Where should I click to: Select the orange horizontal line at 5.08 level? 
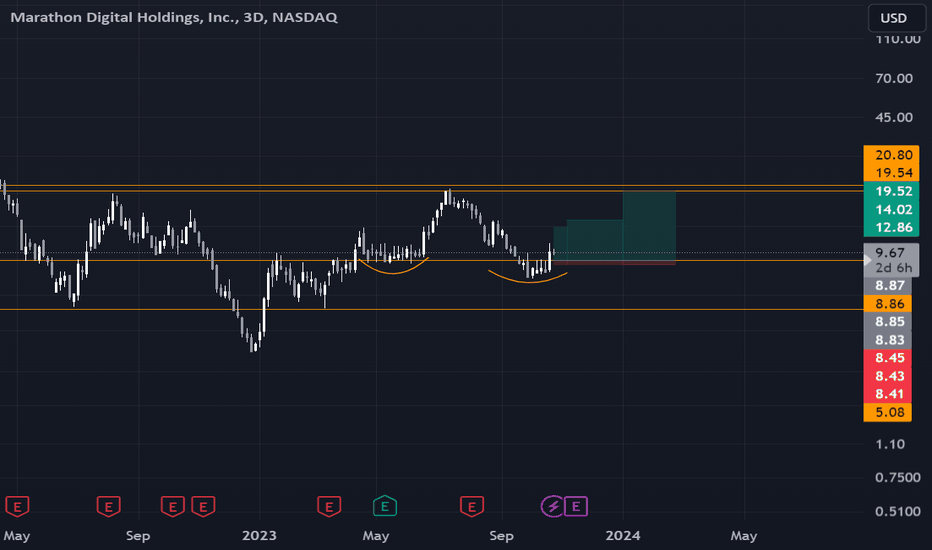(x=432, y=309)
